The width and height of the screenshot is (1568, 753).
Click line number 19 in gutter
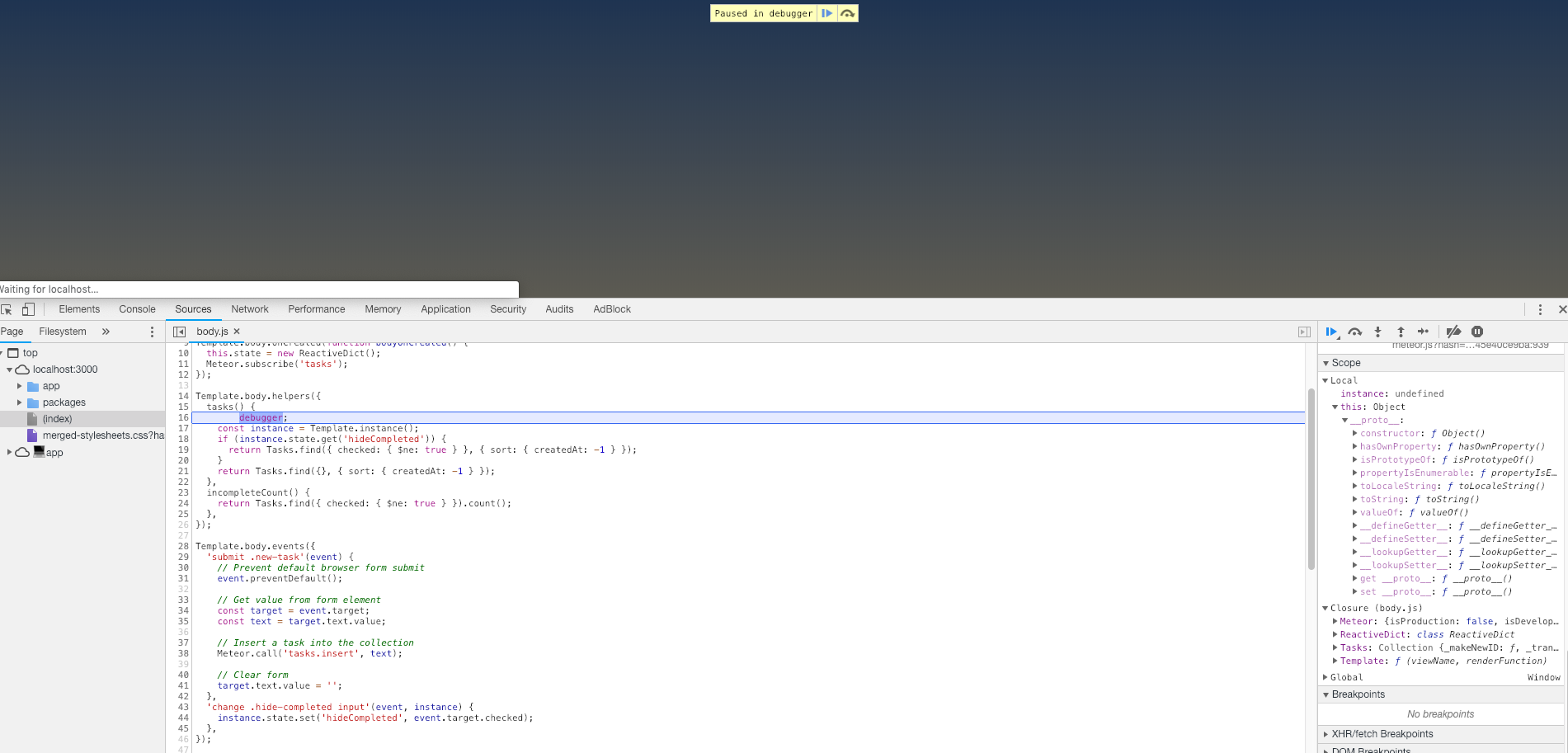(183, 449)
